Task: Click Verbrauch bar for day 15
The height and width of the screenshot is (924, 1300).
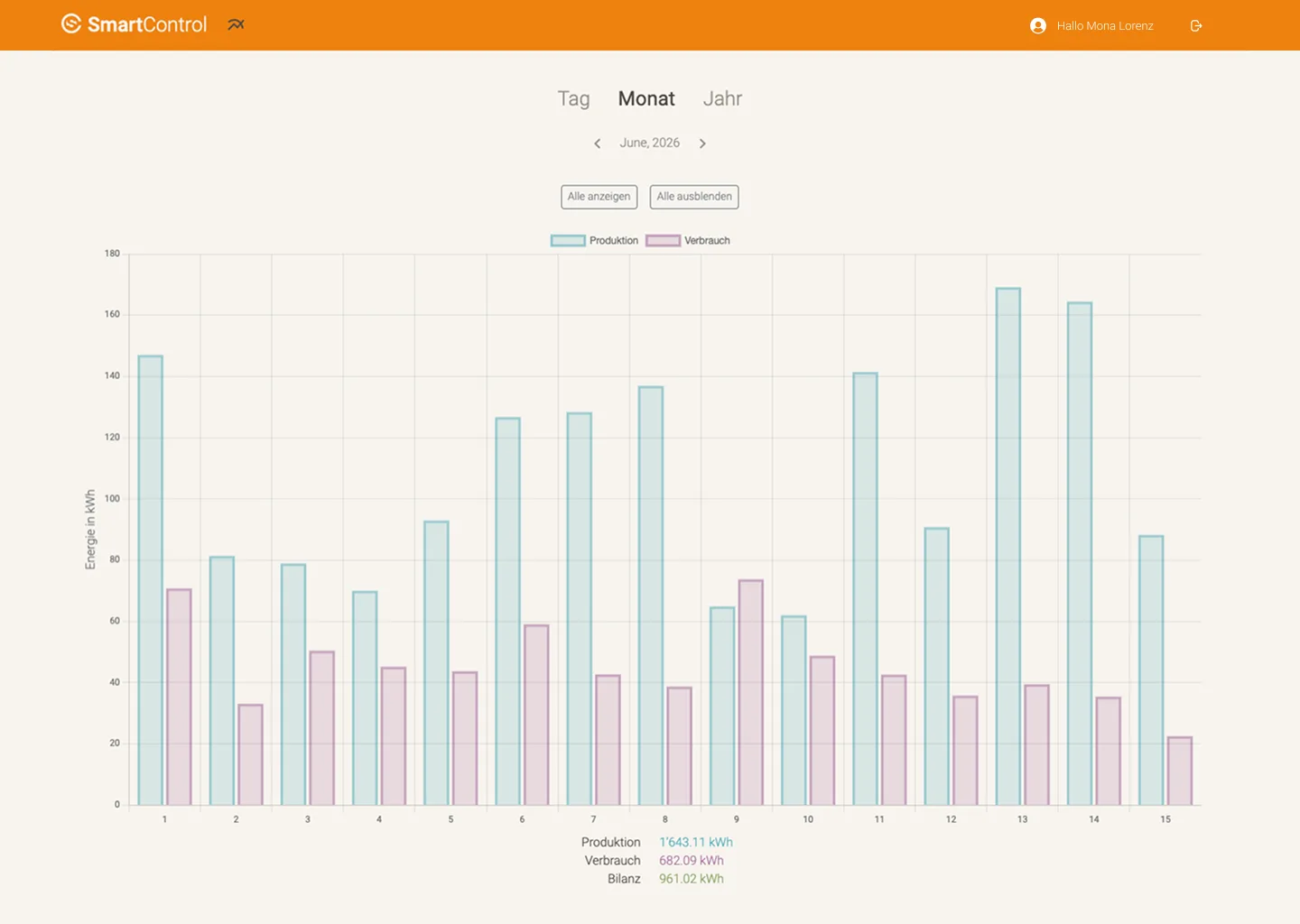Action: [x=1180, y=772]
